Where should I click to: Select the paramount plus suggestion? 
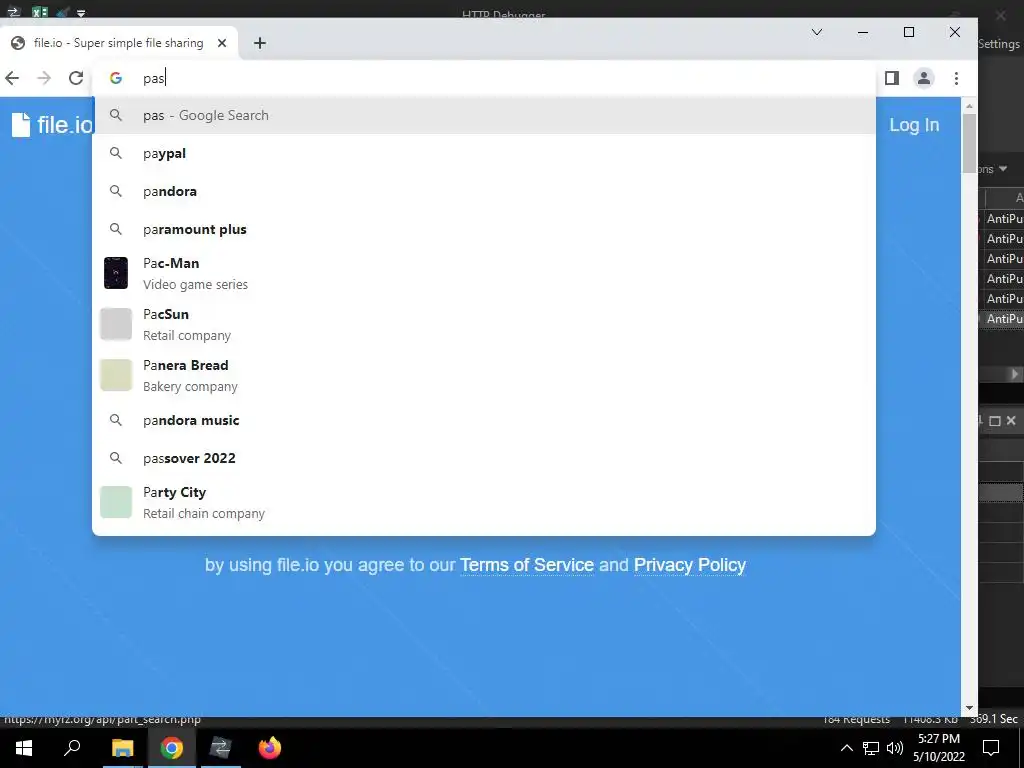(x=484, y=229)
